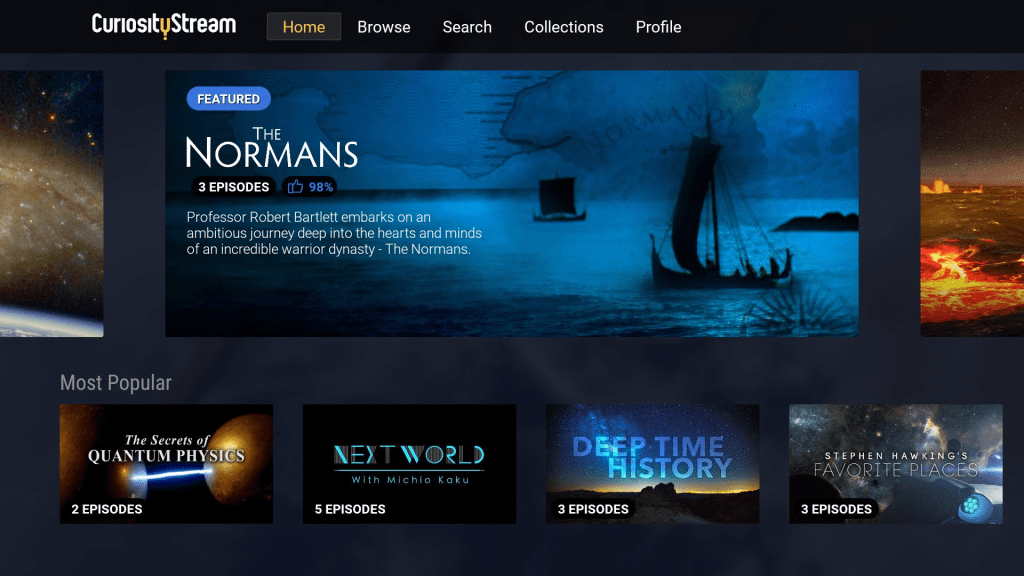Click the thumbs-up rating icon on The Normans
Screen dimensions: 1024x576
294,187
